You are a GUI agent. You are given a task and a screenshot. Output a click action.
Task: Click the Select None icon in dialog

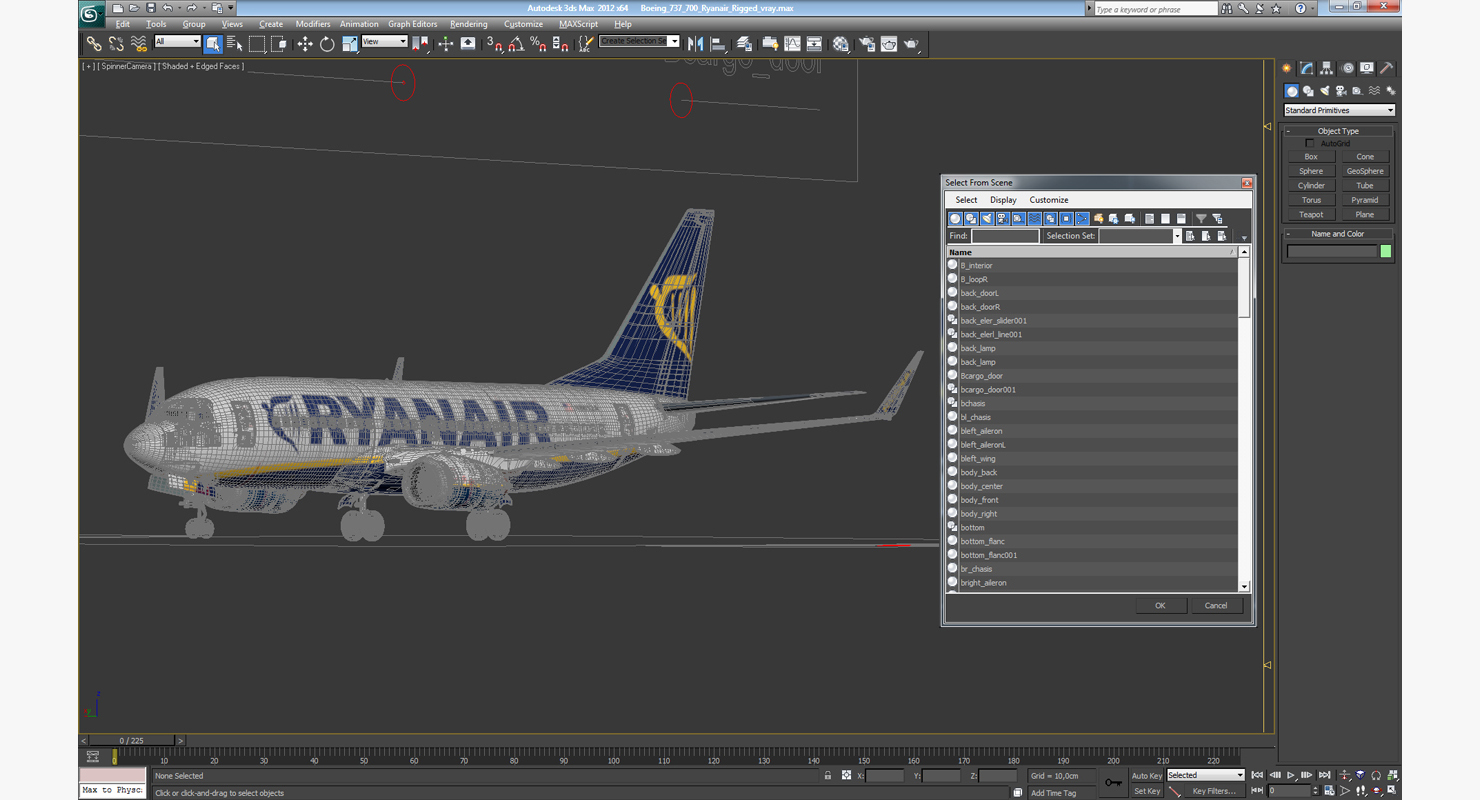[x=1166, y=219]
